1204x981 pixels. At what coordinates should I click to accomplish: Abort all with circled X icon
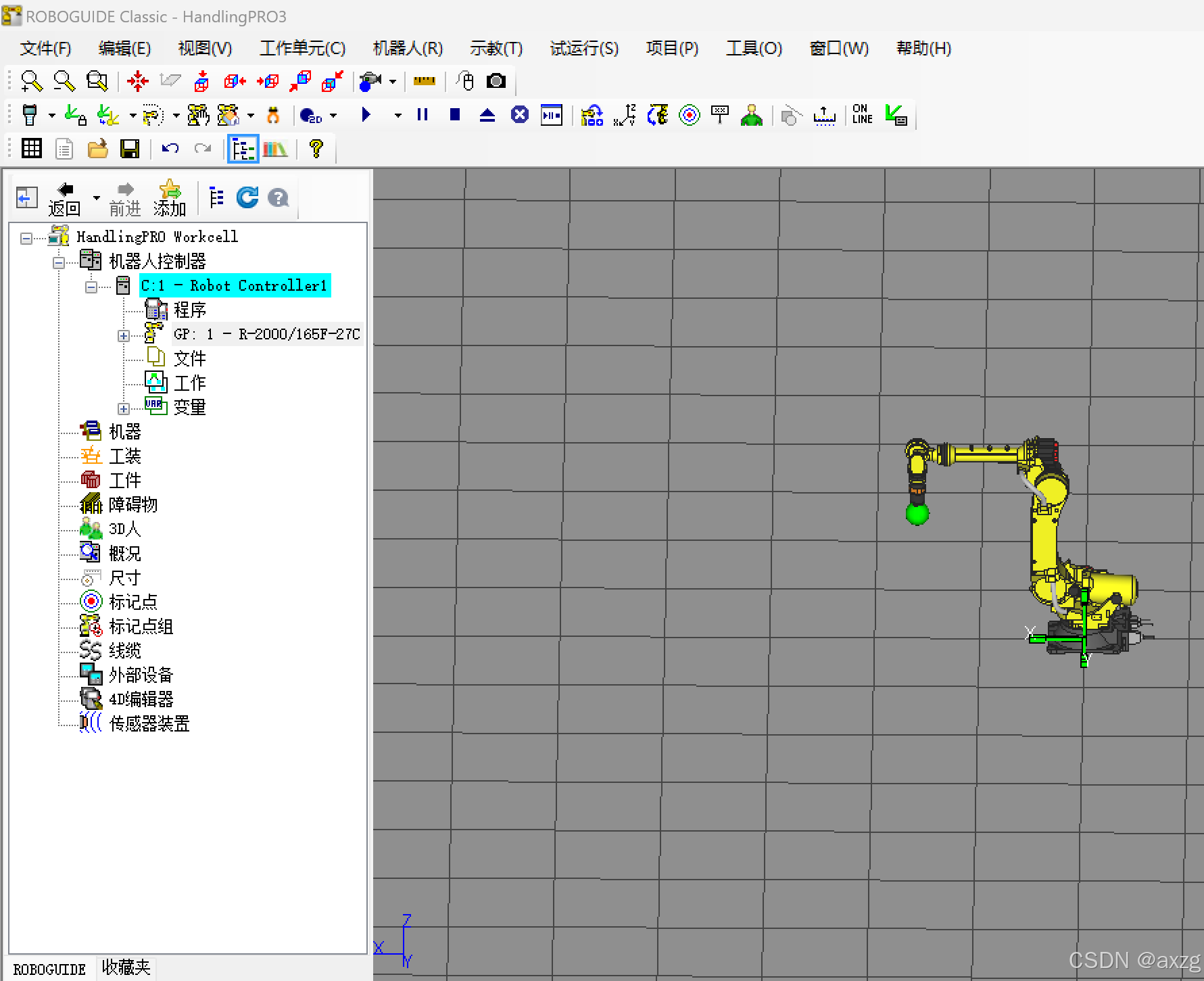tap(519, 115)
